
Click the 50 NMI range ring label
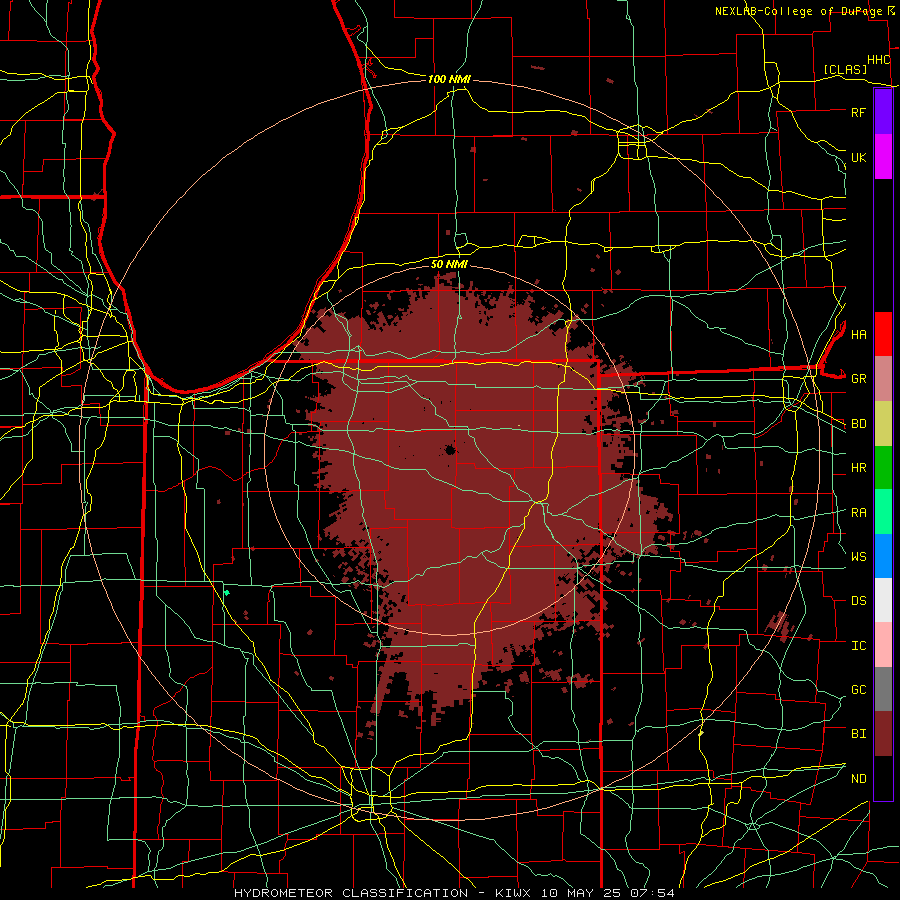pos(449,264)
